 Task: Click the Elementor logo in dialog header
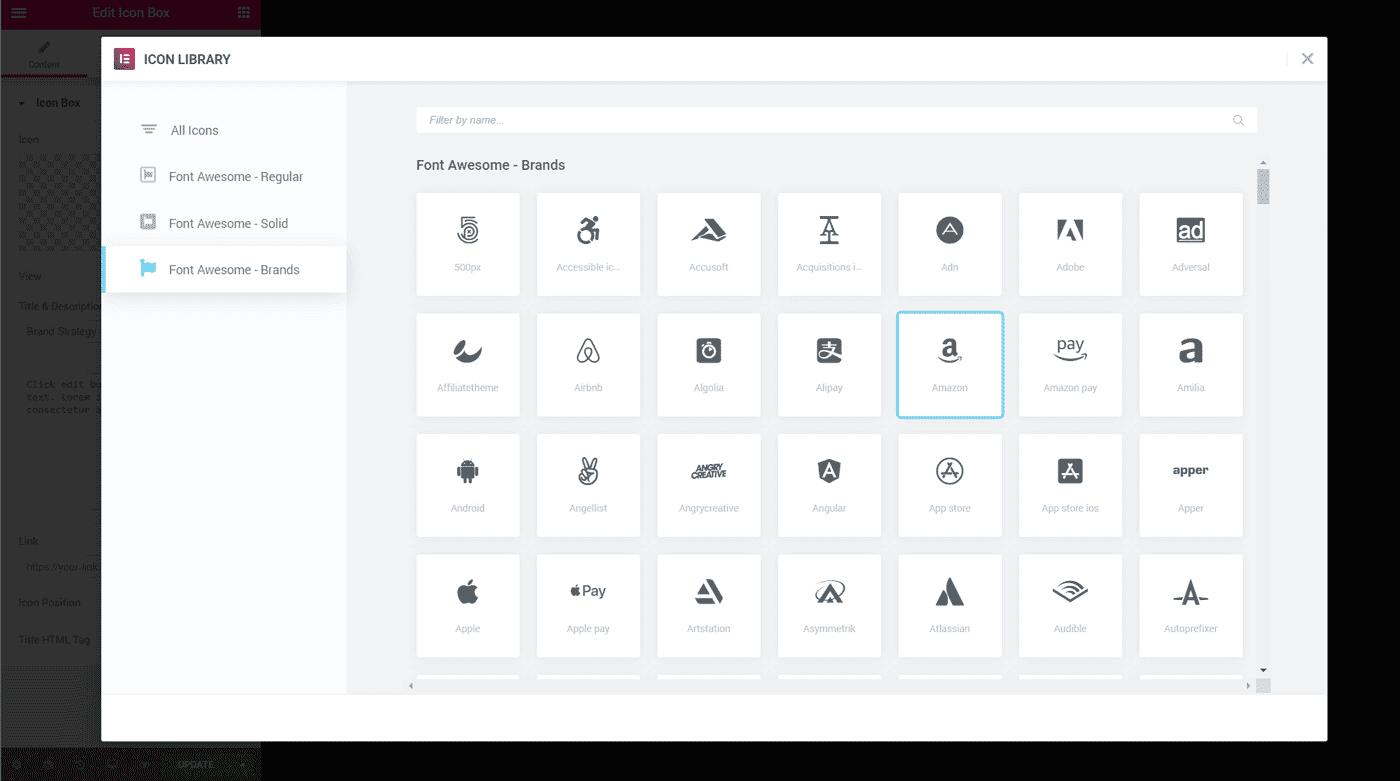pos(124,59)
